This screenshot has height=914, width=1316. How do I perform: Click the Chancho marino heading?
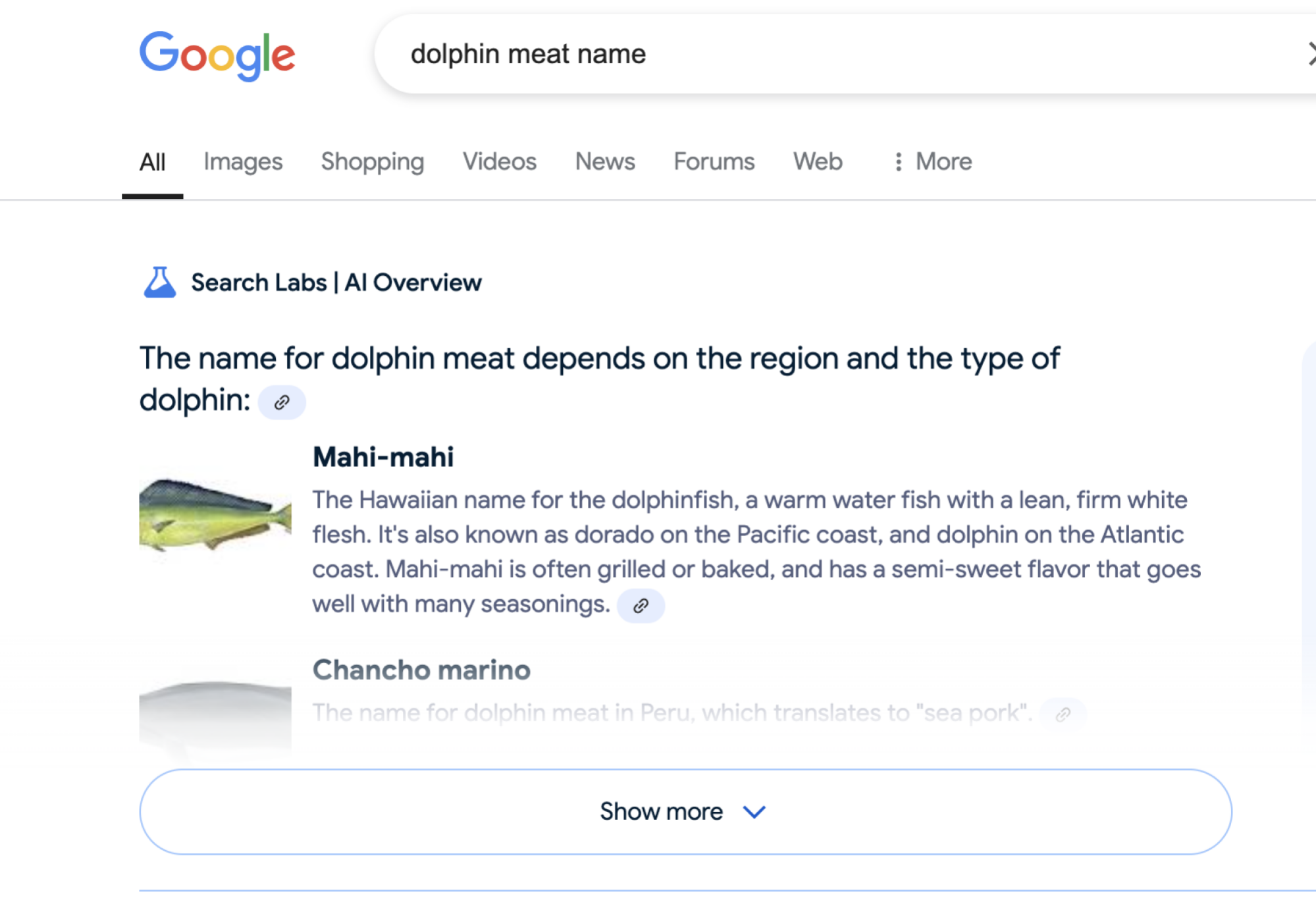coord(421,670)
